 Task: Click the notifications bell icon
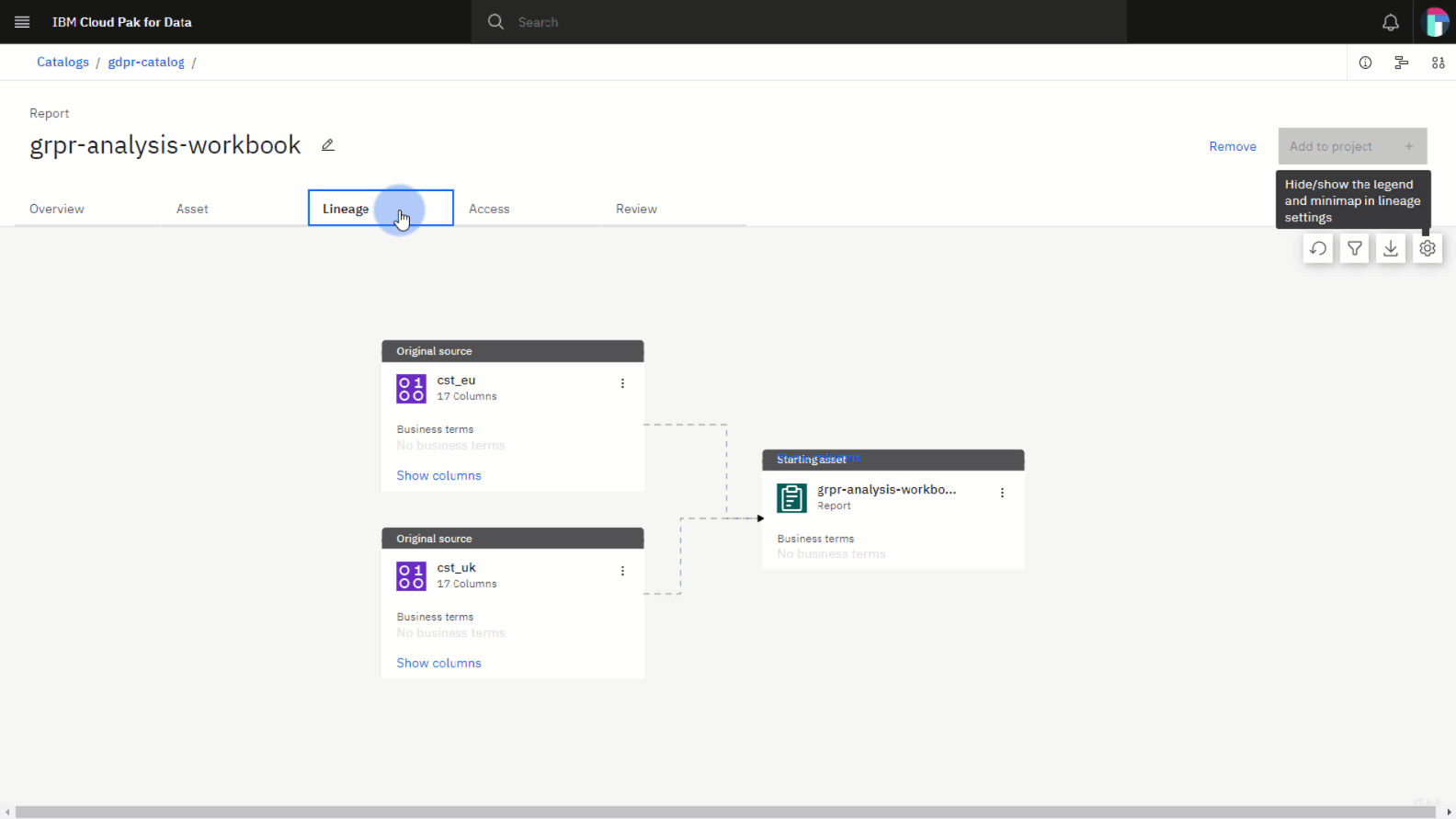click(1391, 22)
